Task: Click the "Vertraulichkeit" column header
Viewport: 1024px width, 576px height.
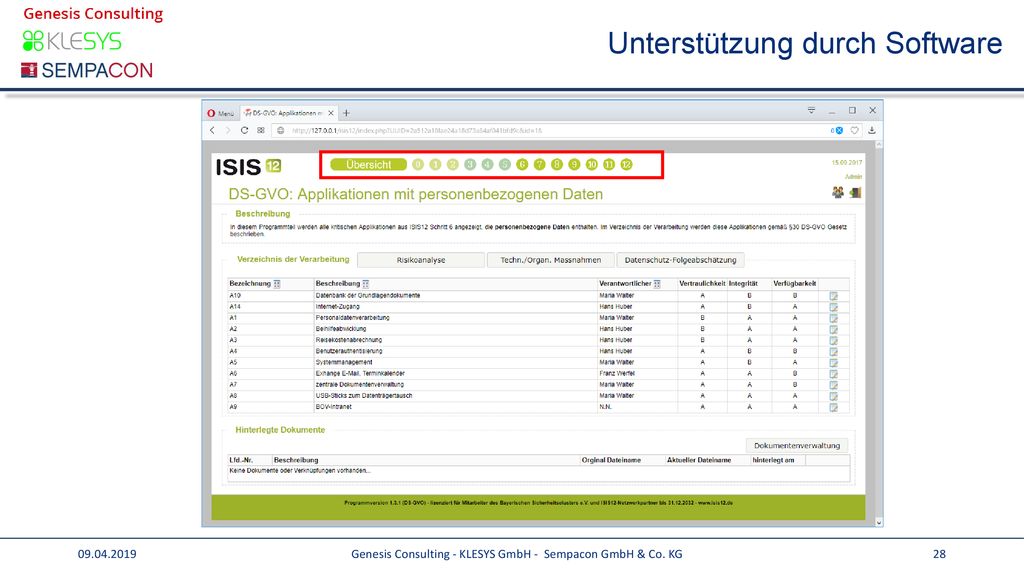Action: [x=702, y=284]
